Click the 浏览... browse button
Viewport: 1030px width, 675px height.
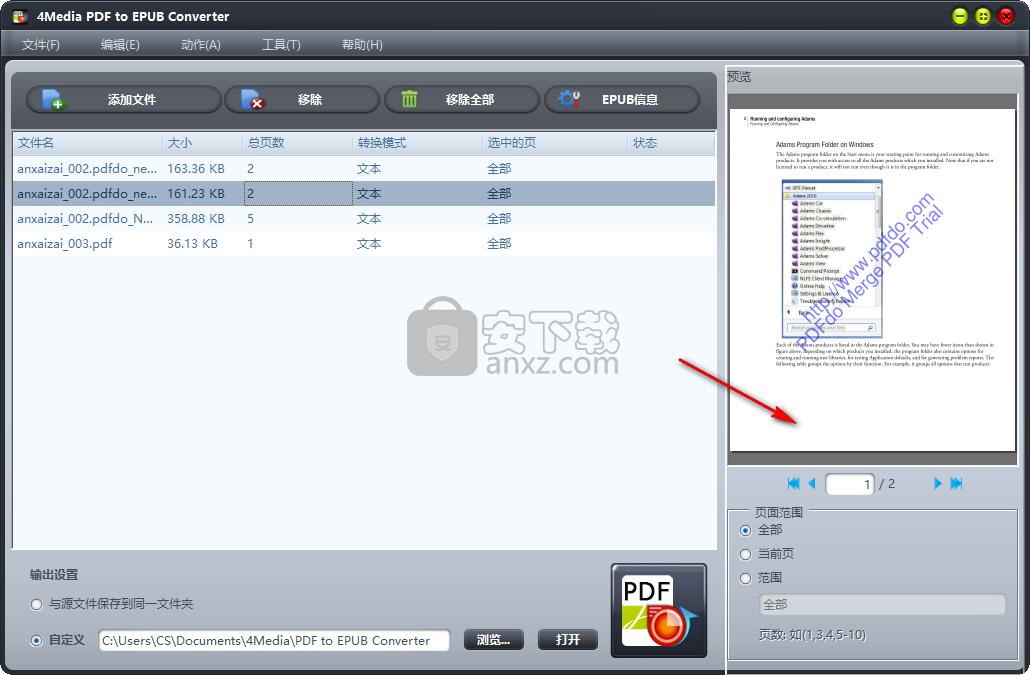(x=494, y=640)
